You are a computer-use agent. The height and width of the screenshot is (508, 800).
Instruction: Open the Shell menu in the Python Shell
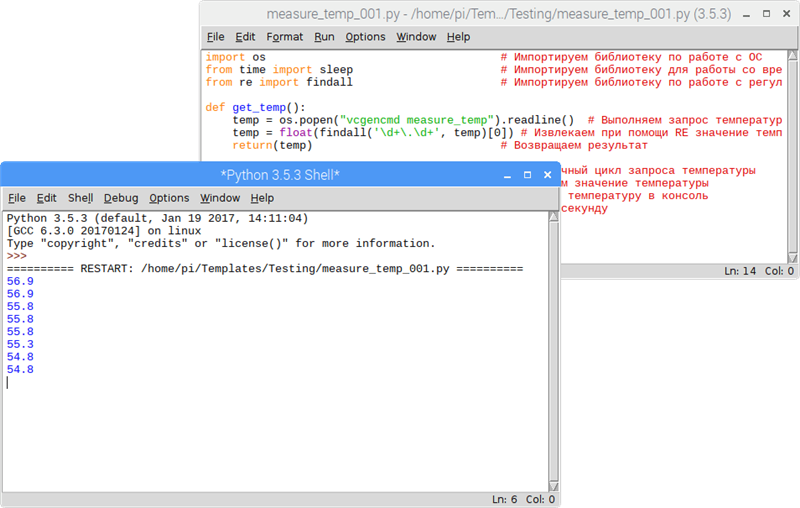coord(80,198)
